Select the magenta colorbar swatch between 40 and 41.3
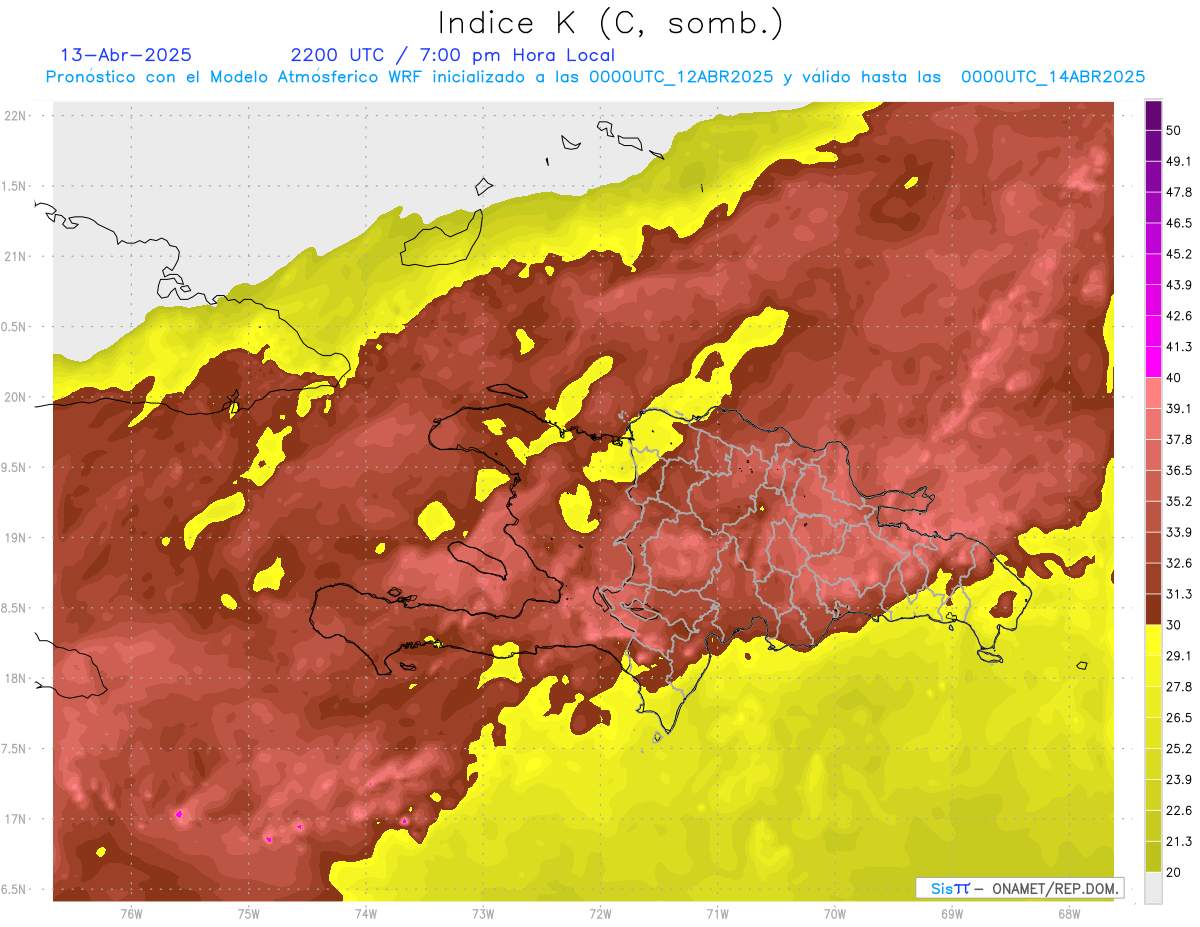Screen dimensions: 1200x927 click(x=1153, y=360)
